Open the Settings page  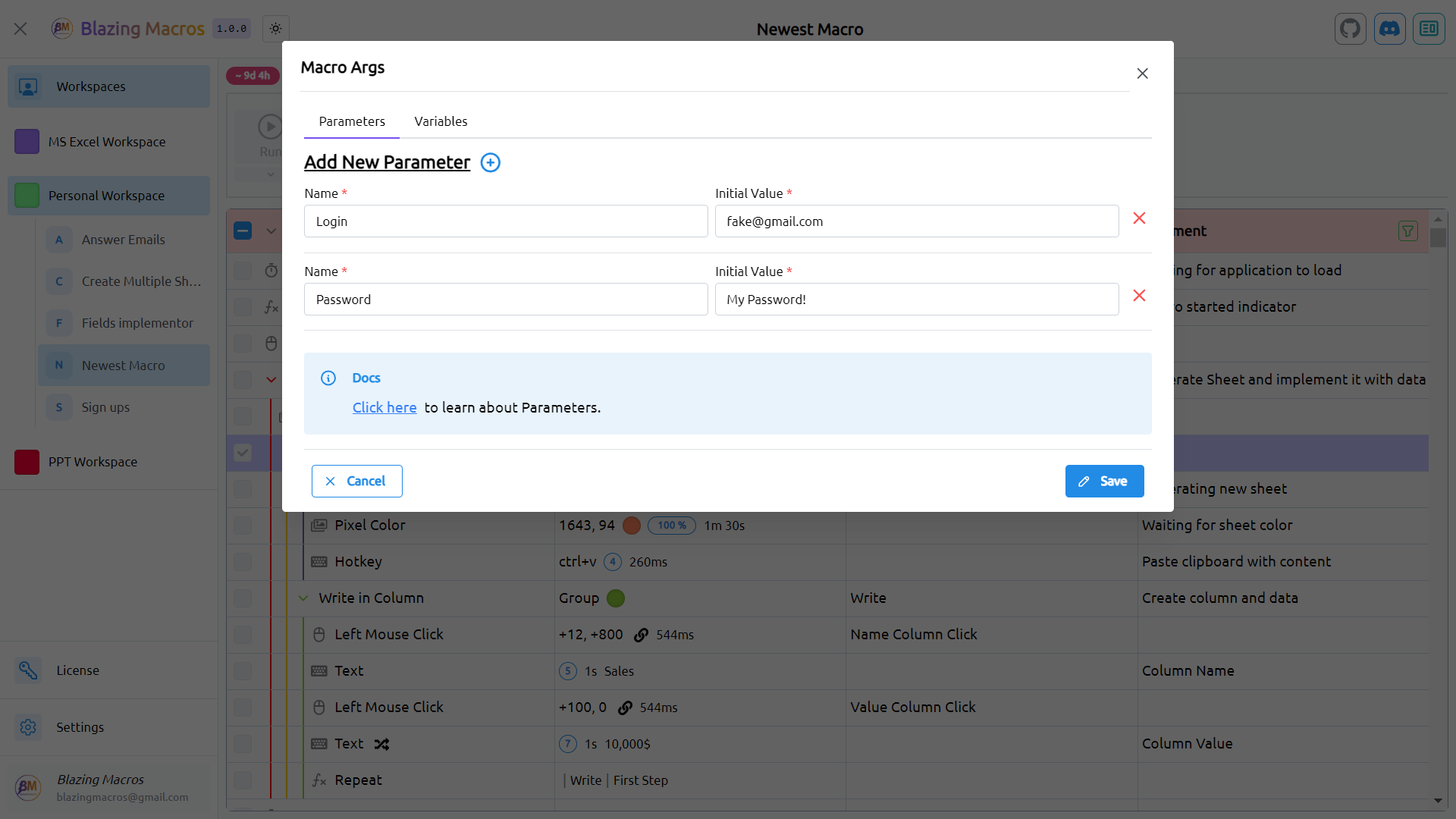tap(108, 727)
